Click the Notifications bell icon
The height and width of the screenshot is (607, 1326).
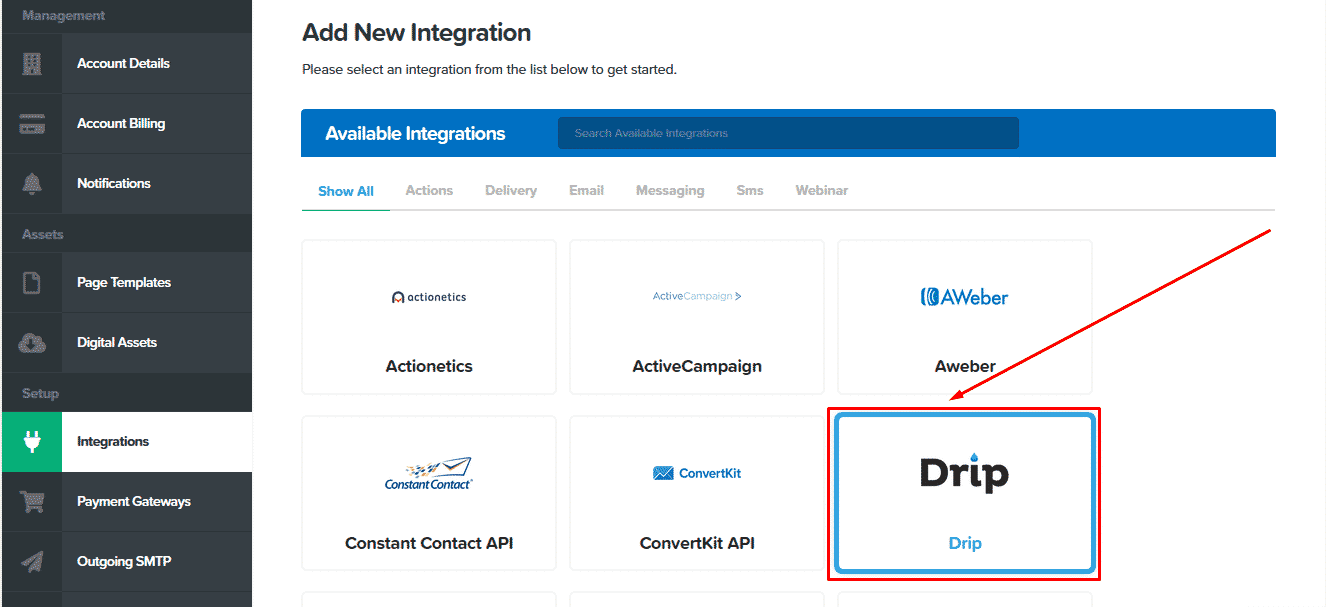[x=31, y=184]
